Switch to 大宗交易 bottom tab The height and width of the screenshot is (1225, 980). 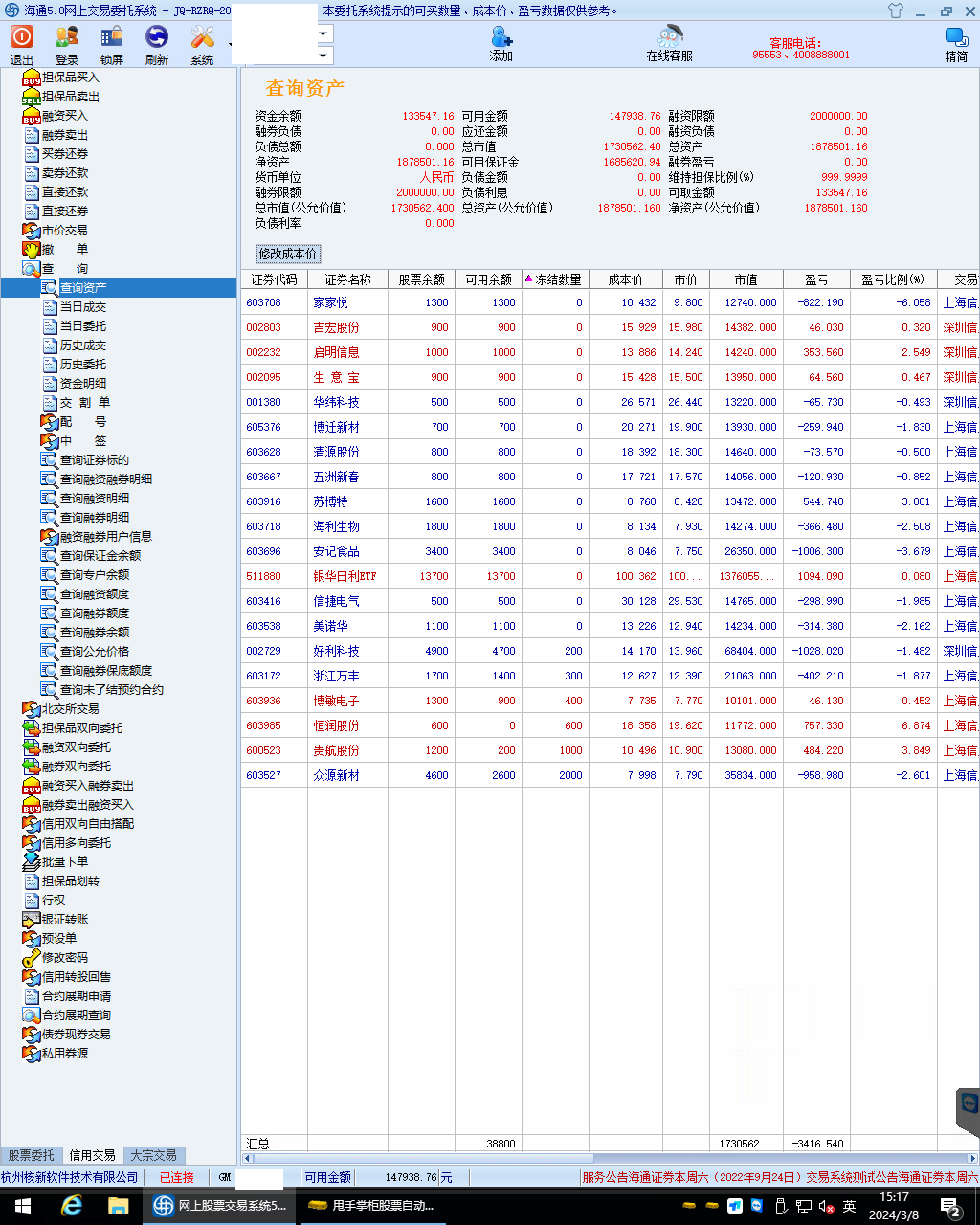tap(153, 1155)
